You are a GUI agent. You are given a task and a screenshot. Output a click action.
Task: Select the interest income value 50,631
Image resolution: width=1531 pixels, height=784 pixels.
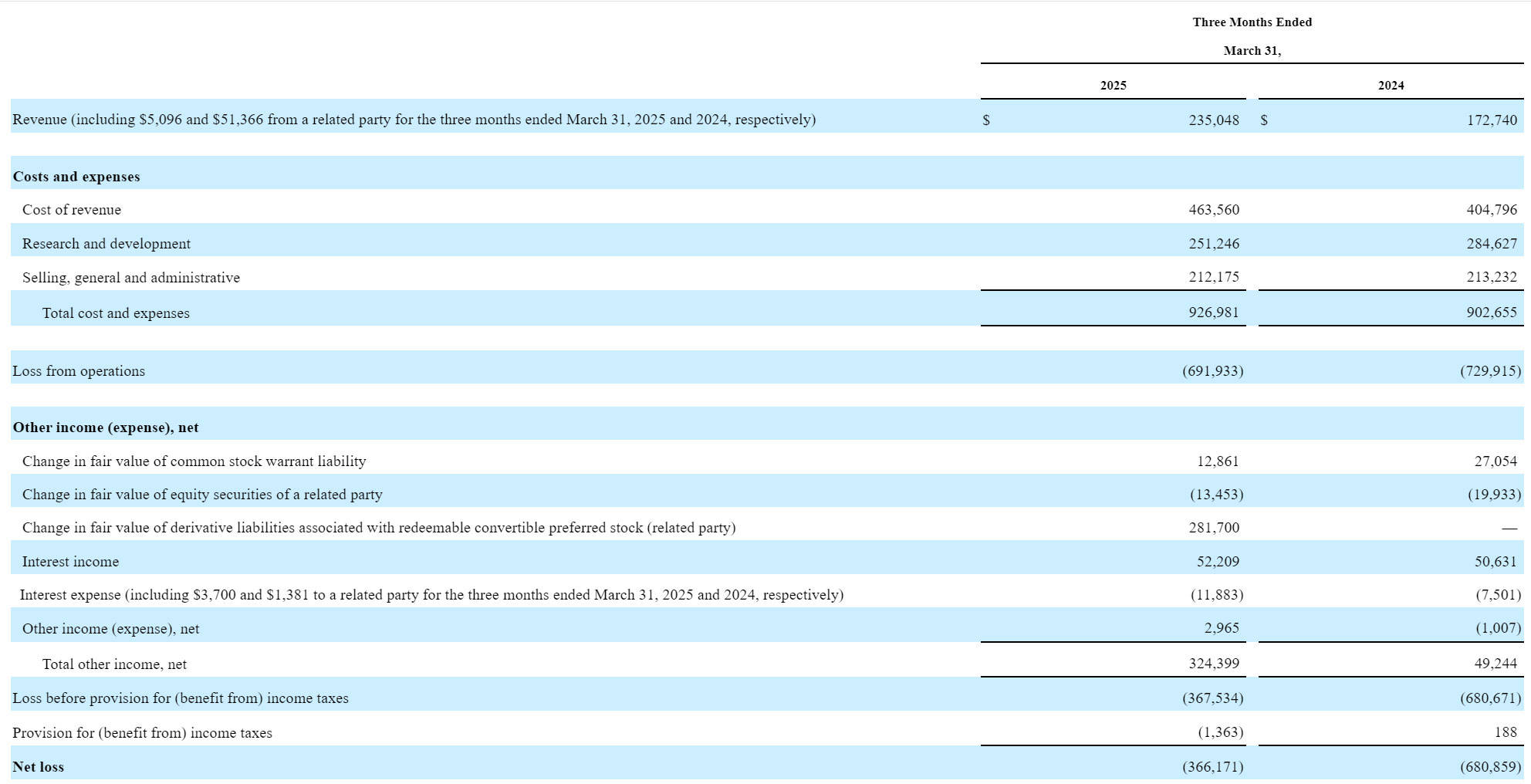pos(1496,562)
